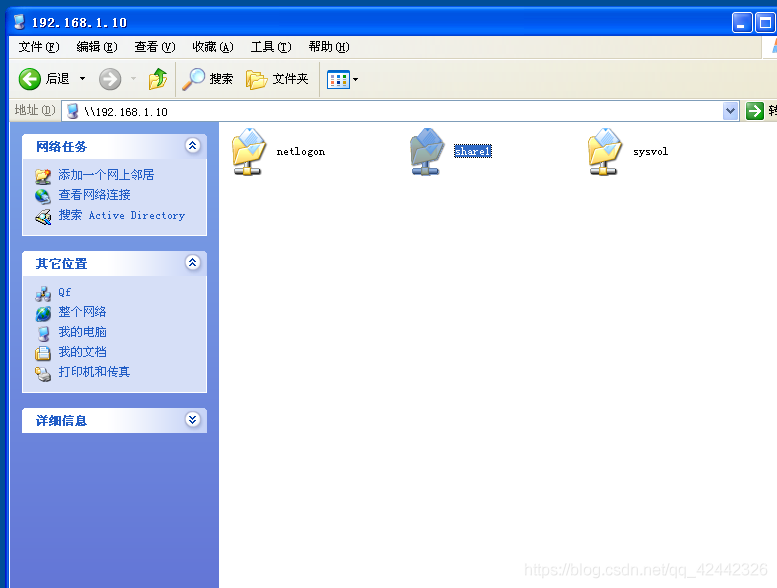Click the green Back arrow icon
The width and height of the screenshot is (777, 588).
(x=29, y=79)
